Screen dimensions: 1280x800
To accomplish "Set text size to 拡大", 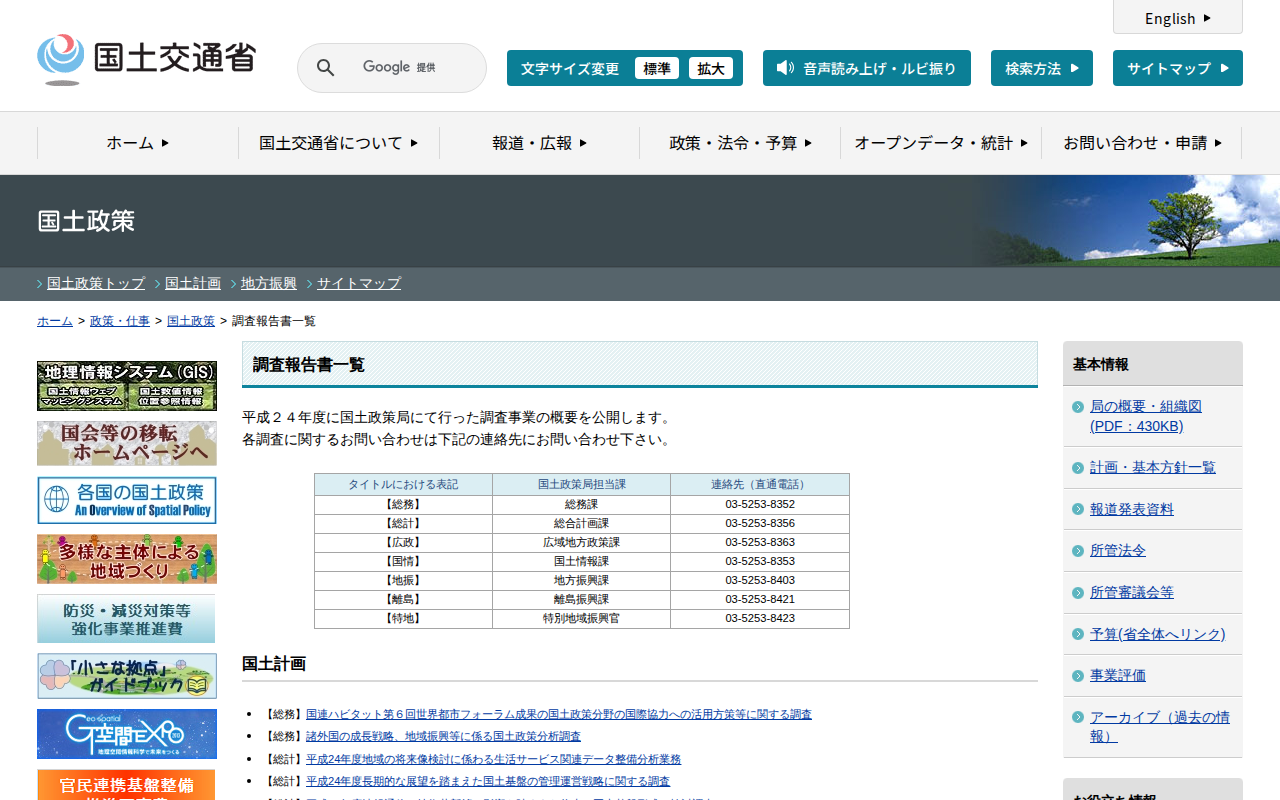I will pos(711,68).
